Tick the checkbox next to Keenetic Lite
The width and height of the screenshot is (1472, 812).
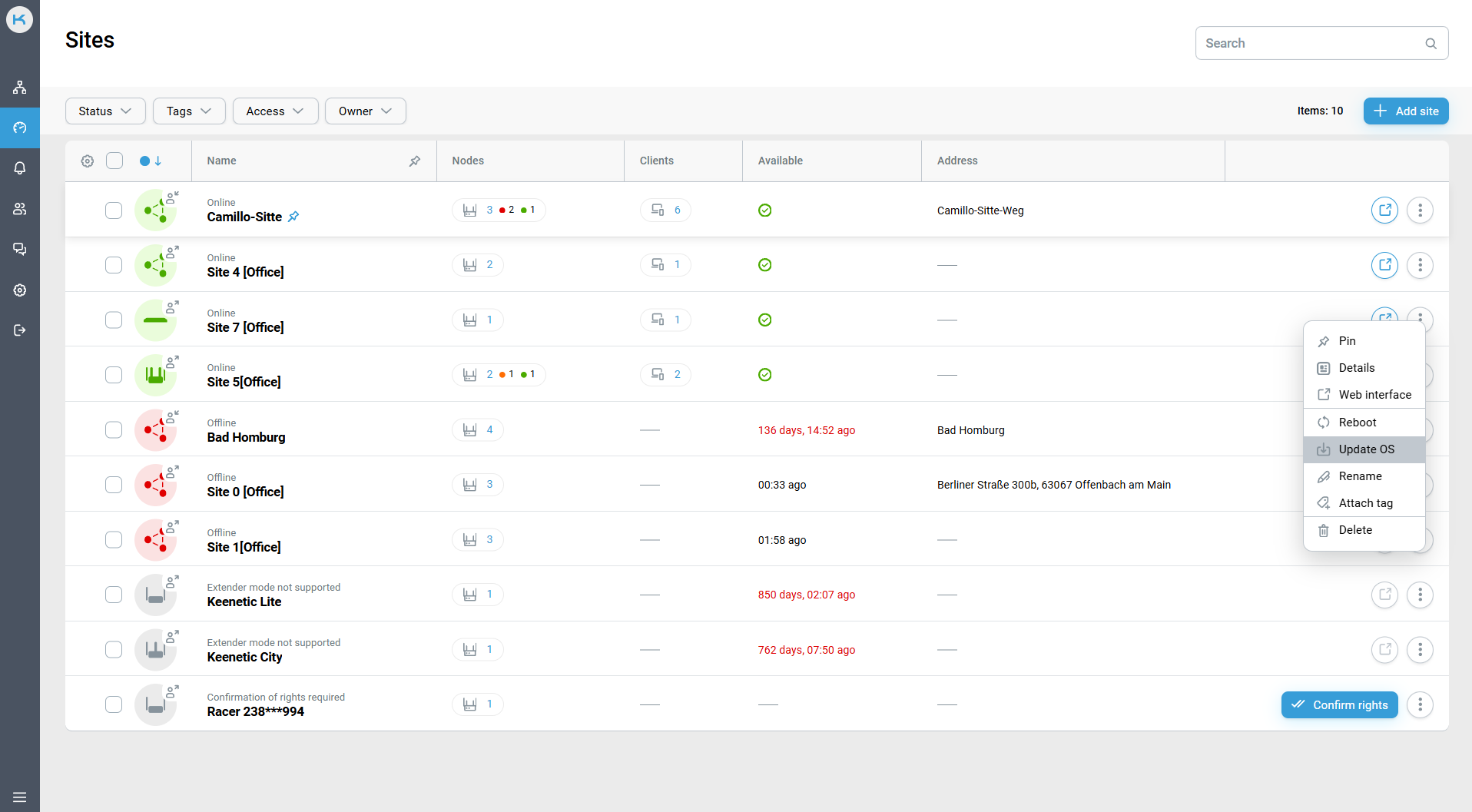point(113,594)
